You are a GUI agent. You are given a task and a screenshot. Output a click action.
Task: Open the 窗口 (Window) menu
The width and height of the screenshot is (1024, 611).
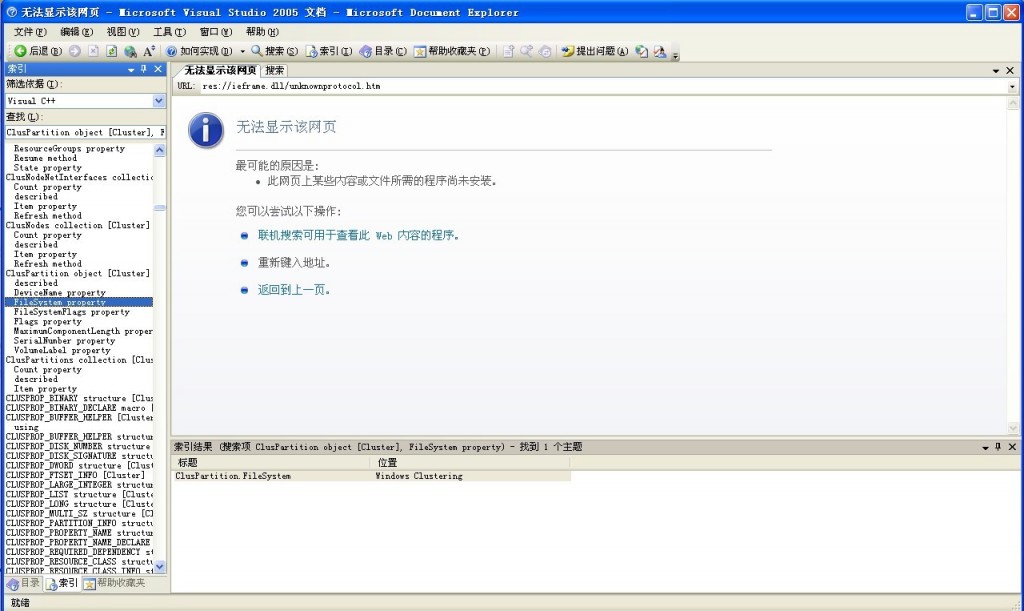point(216,31)
